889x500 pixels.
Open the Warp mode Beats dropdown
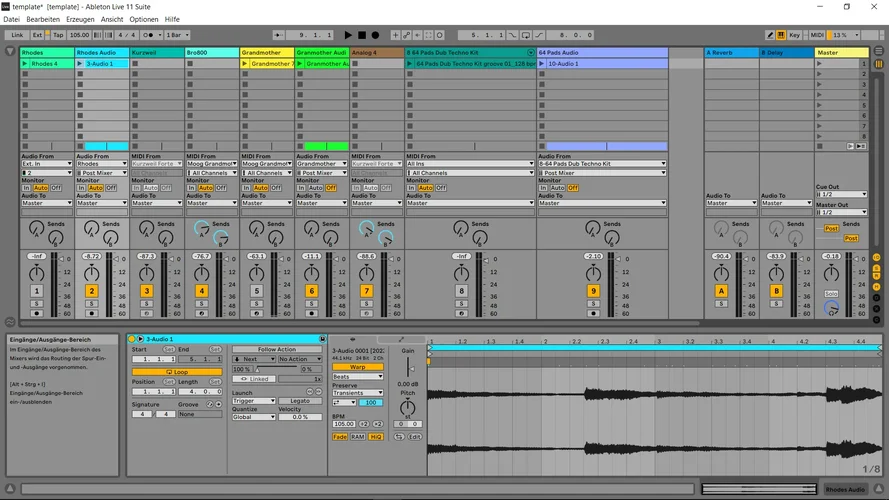(357, 377)
